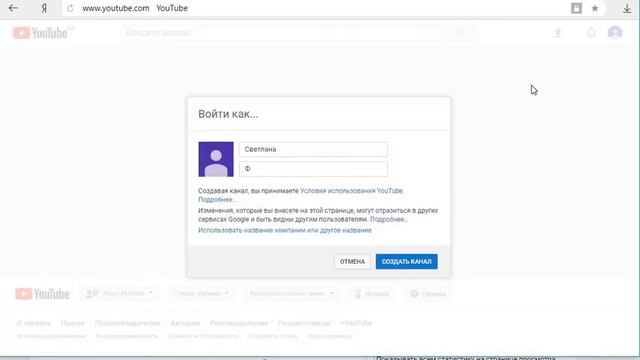Viewport: 640px width, 360px height.
Task: Open the +YouTube footer link
Action: pos(356,323)
